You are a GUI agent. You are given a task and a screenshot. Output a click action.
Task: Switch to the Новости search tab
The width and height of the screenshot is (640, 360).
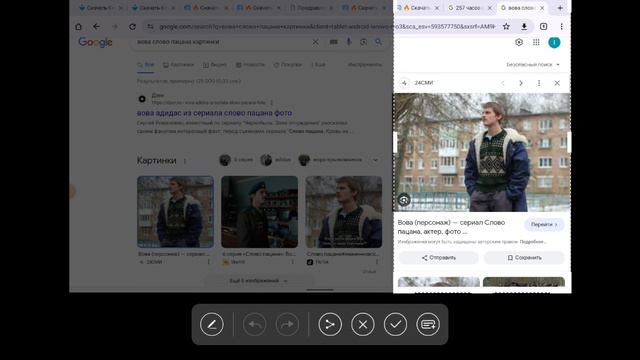pos(250,65)
